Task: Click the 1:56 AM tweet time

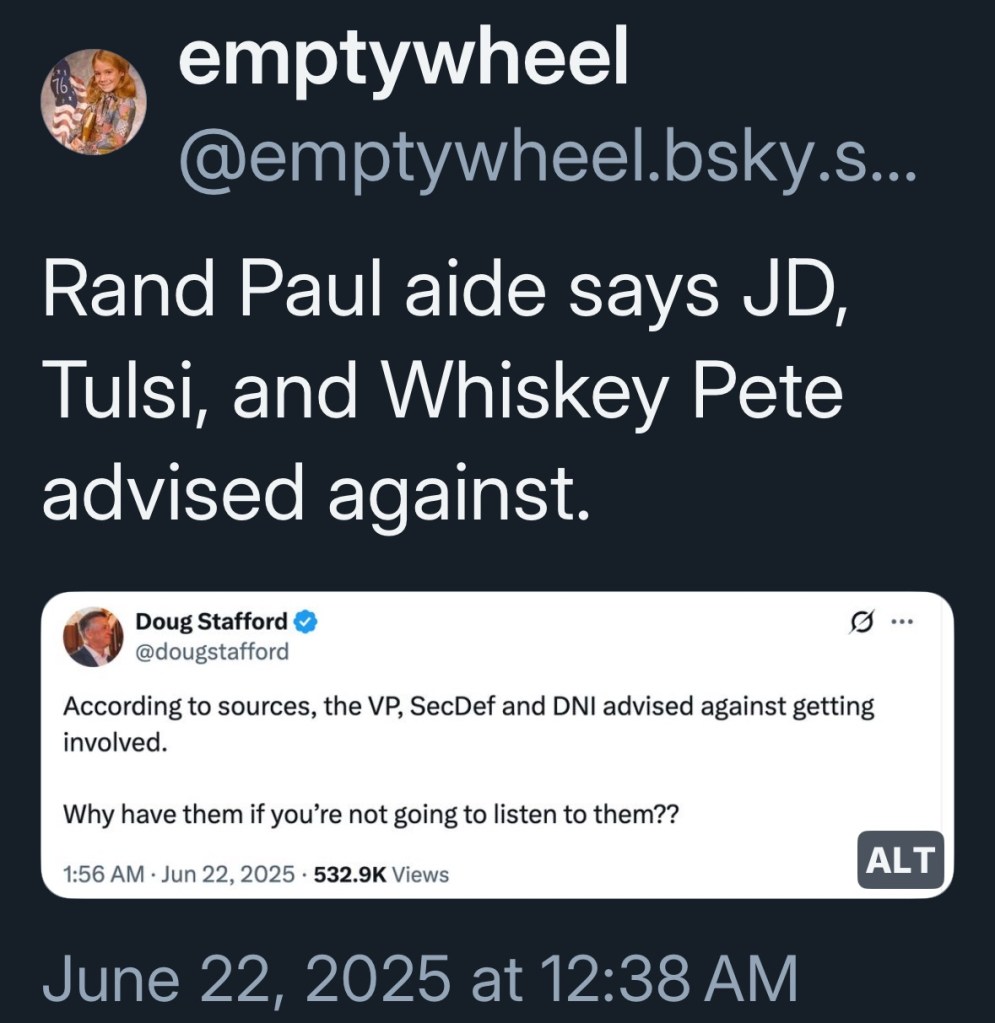Action: coord(103,875)
